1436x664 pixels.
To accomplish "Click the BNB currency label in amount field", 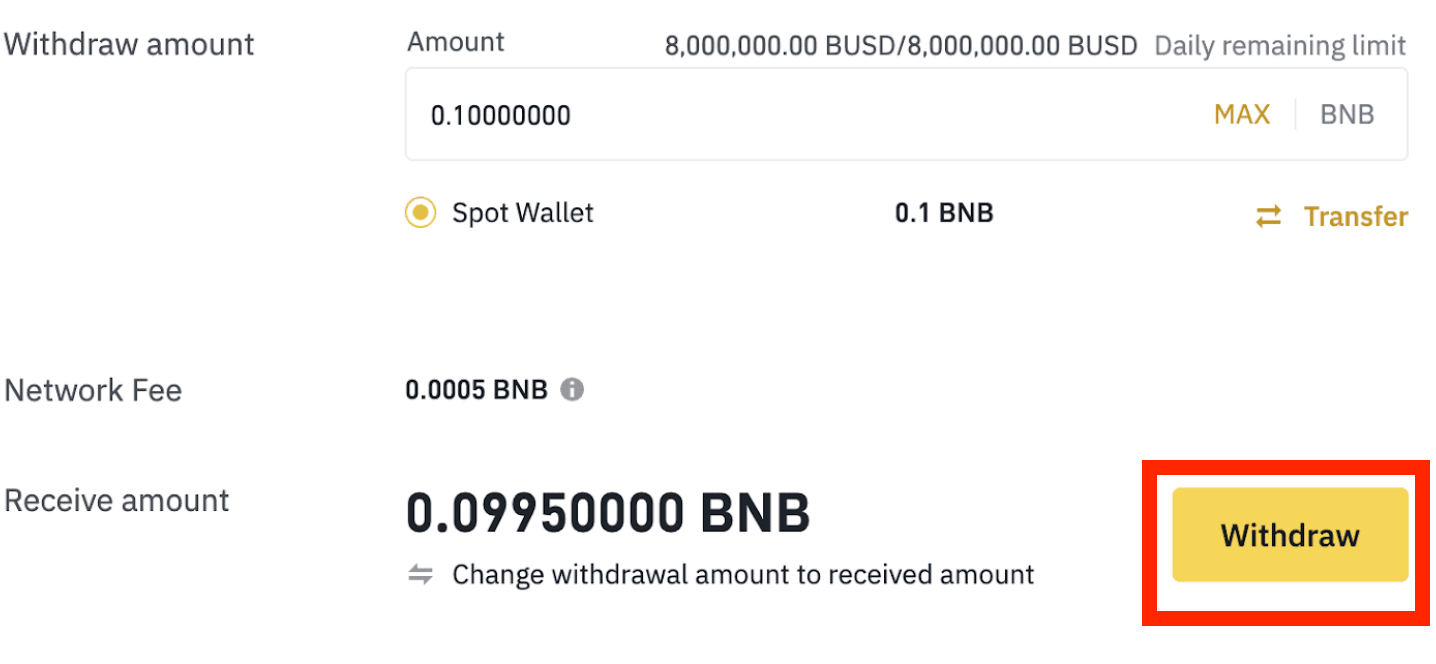I will click(x=1347, y=115).
